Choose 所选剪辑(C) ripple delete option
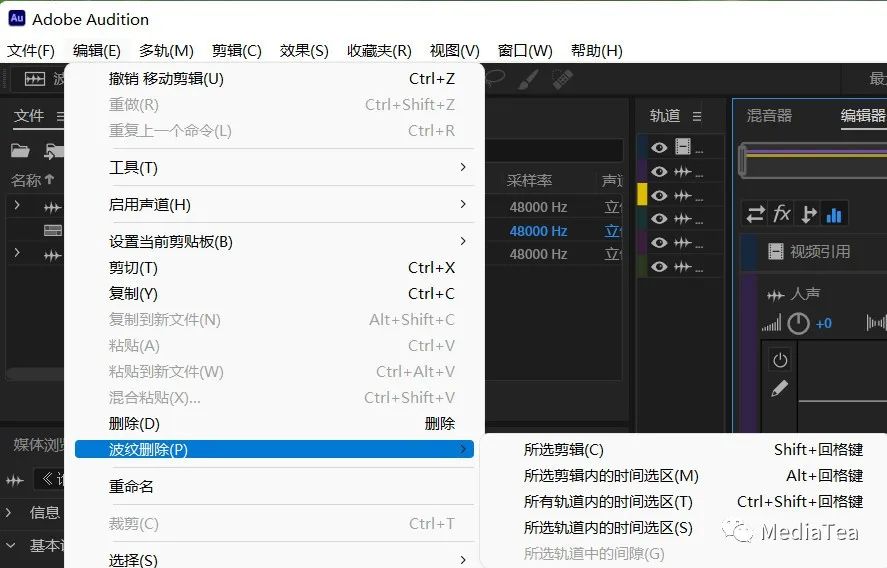This screenshot has height=568, width=887. pyautogui.click(x=693, y=450)
